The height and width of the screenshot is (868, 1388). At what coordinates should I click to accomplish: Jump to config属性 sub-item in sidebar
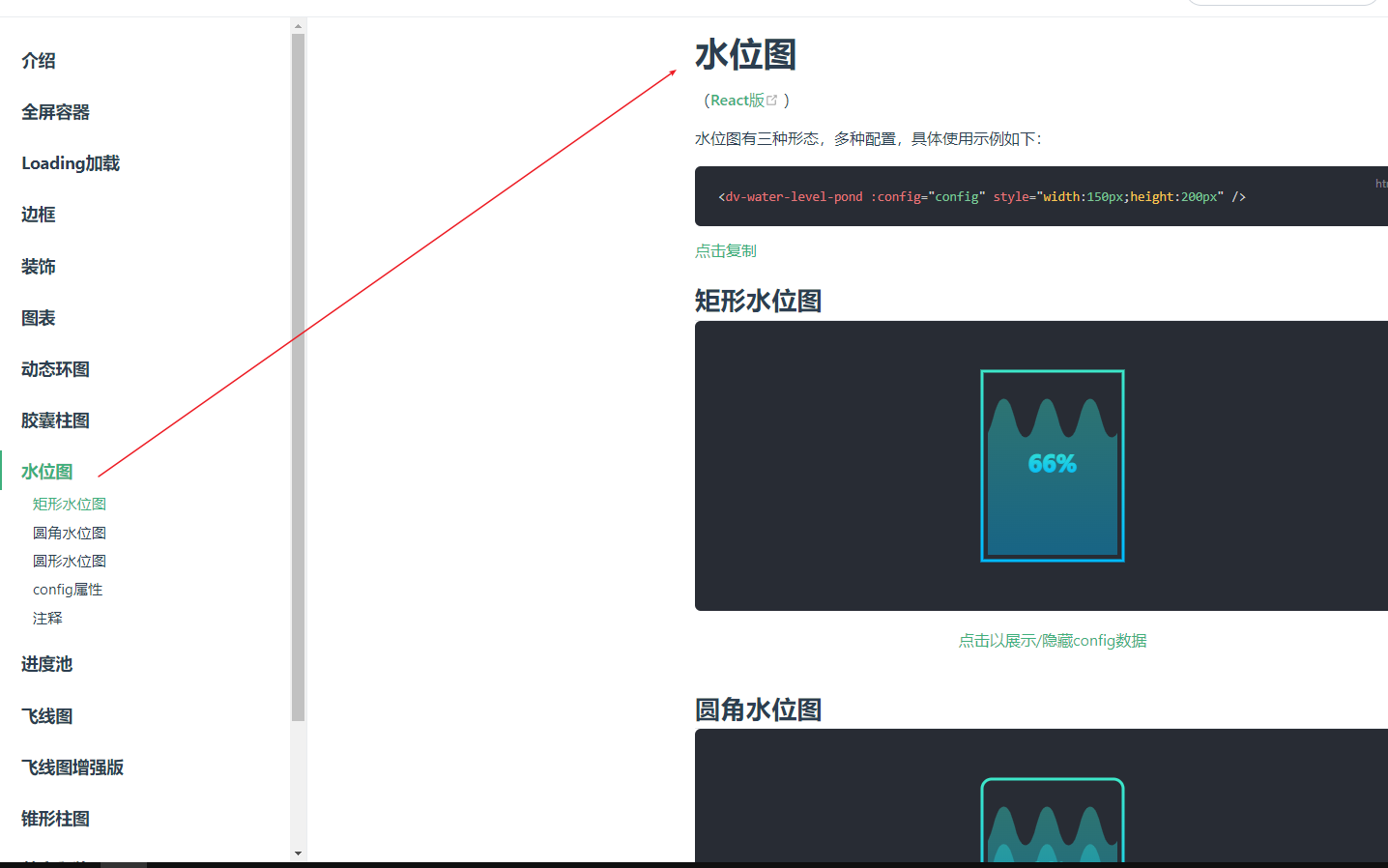click(68, 590)
